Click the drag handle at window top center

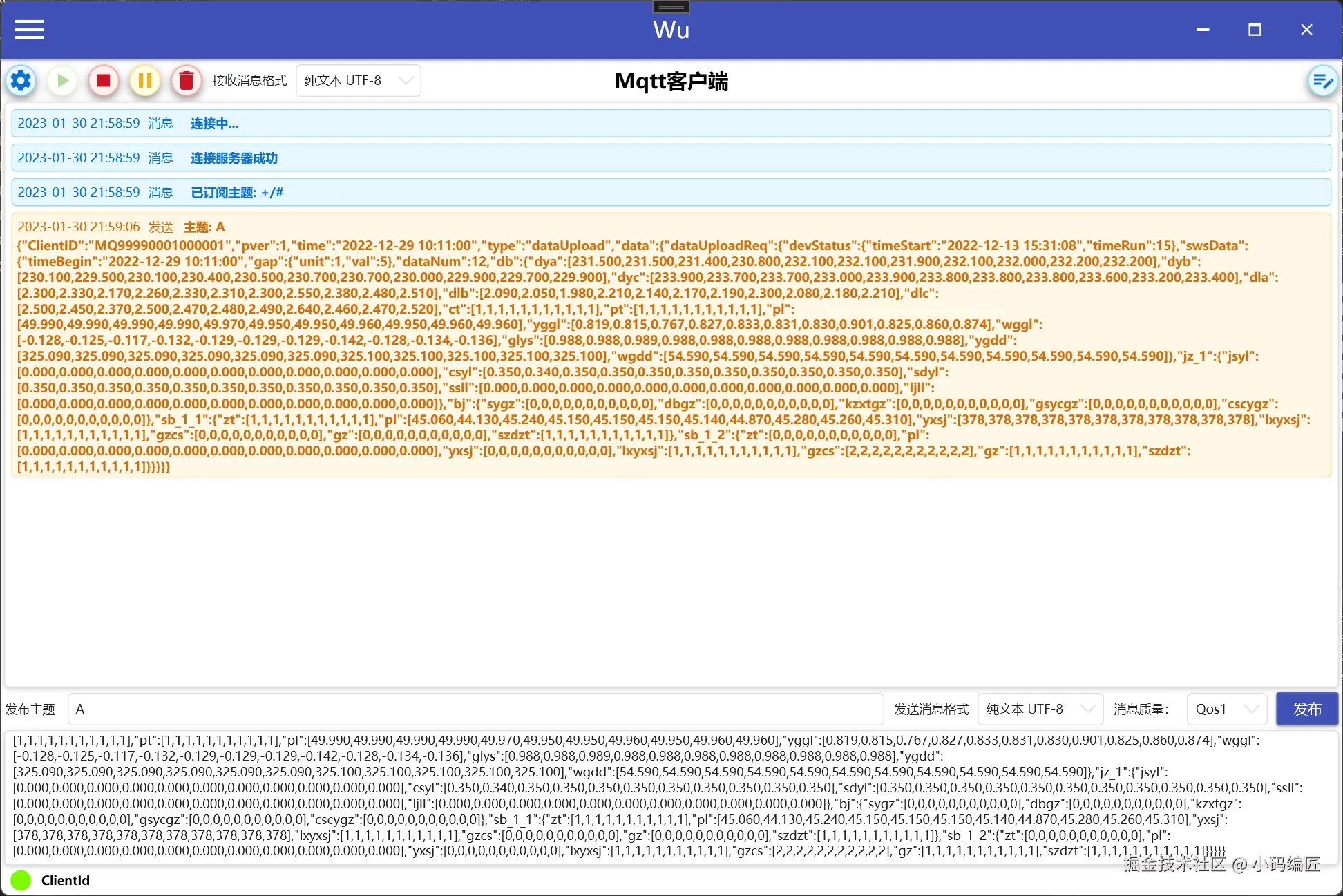pyautogui.click(x=671, y=7)
